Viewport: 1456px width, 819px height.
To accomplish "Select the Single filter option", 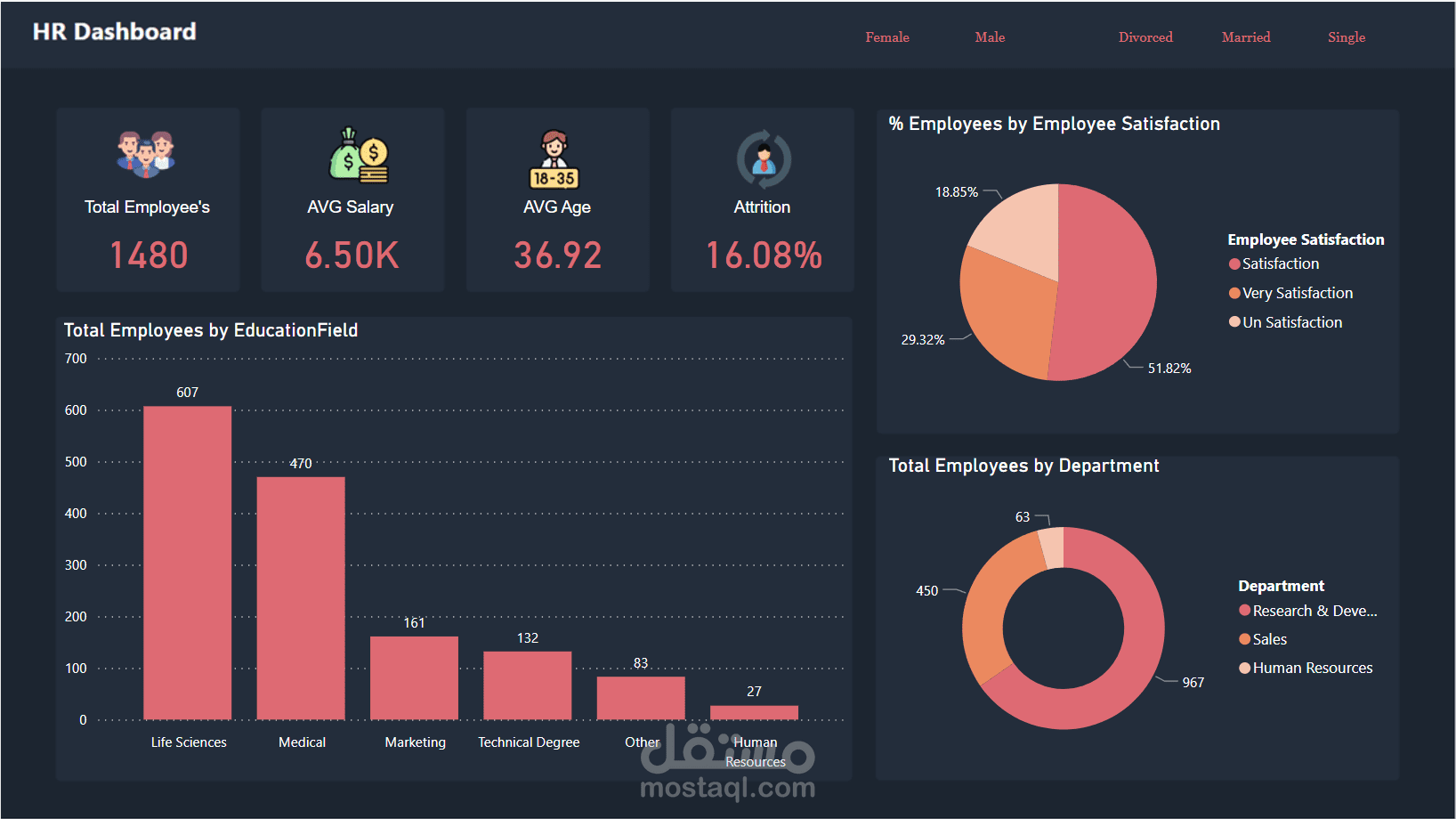I will [1346, 37].
